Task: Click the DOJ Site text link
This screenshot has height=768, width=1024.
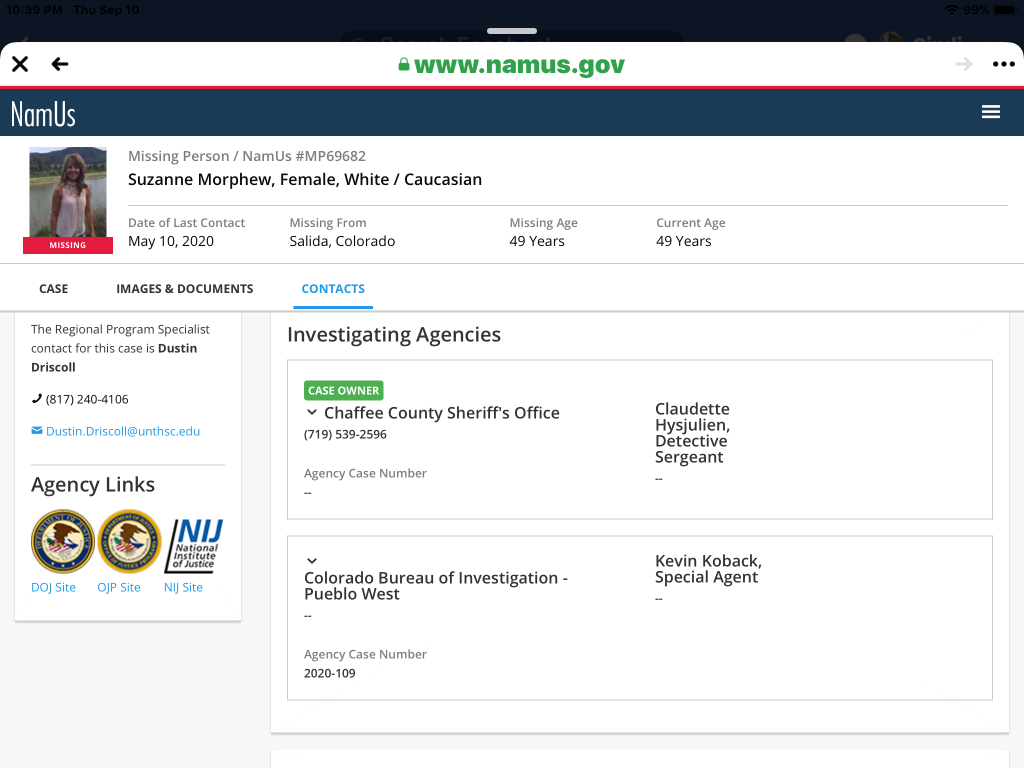Action: [x=53, y=587]
